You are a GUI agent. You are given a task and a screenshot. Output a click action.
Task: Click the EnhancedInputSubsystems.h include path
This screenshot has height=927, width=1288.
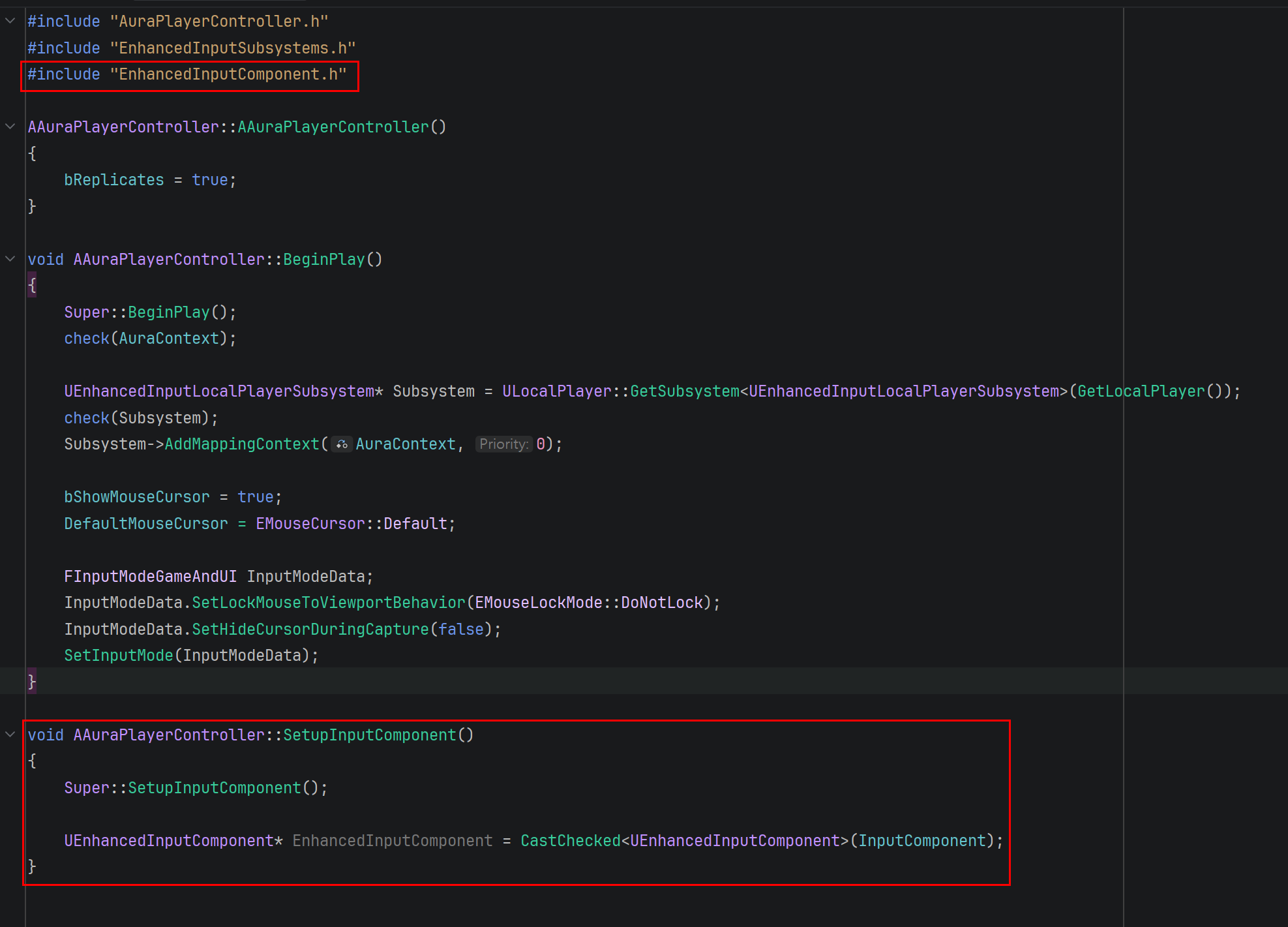pyautogui.click(x=232, y=48)
